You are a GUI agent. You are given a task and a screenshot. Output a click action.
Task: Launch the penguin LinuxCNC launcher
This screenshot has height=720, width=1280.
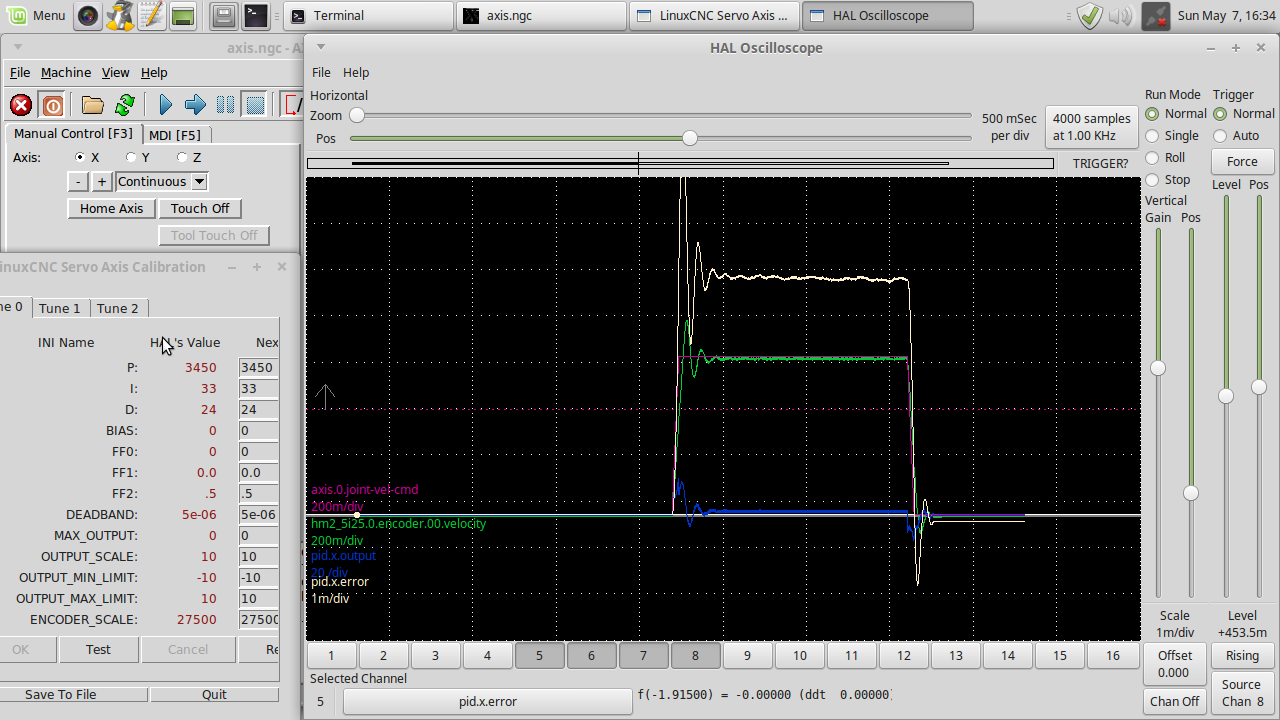tap(120, 15)
